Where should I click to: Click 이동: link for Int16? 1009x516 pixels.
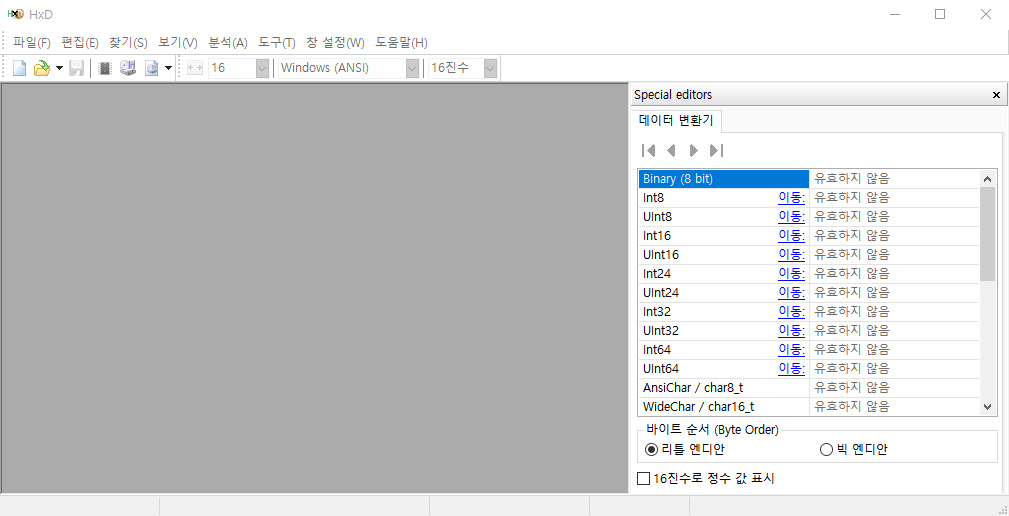791,235
